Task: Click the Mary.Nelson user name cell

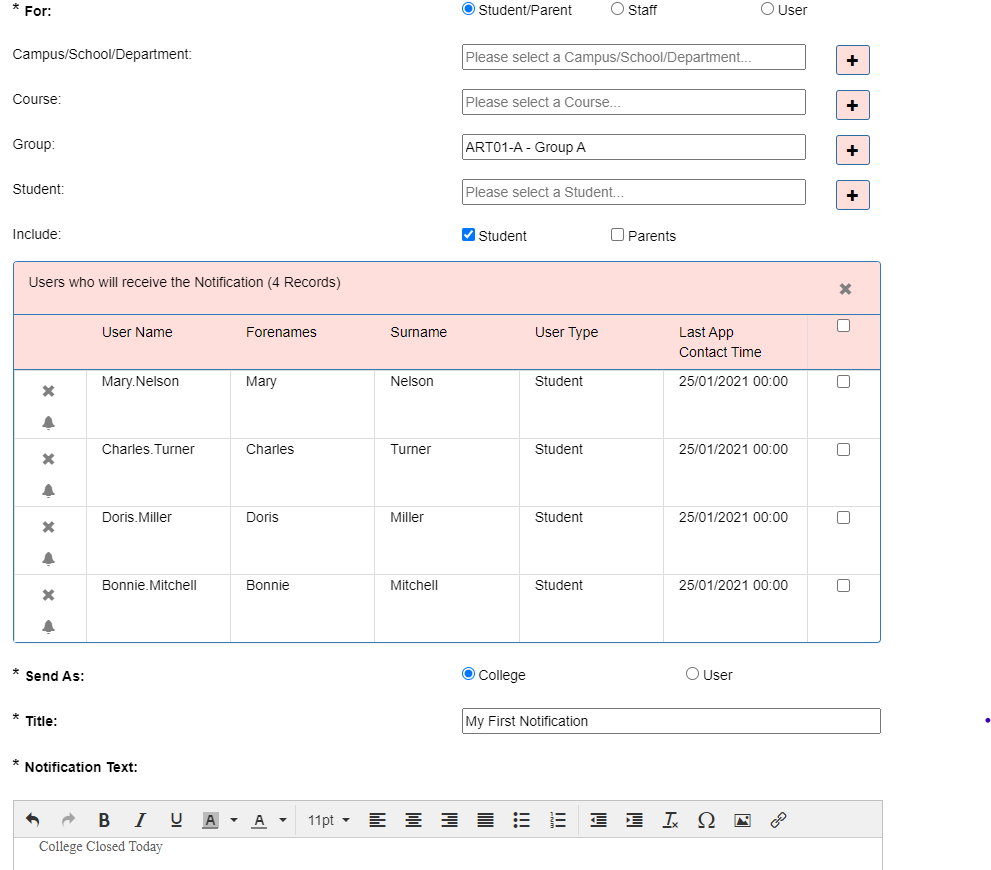Action: coord(140,382)
